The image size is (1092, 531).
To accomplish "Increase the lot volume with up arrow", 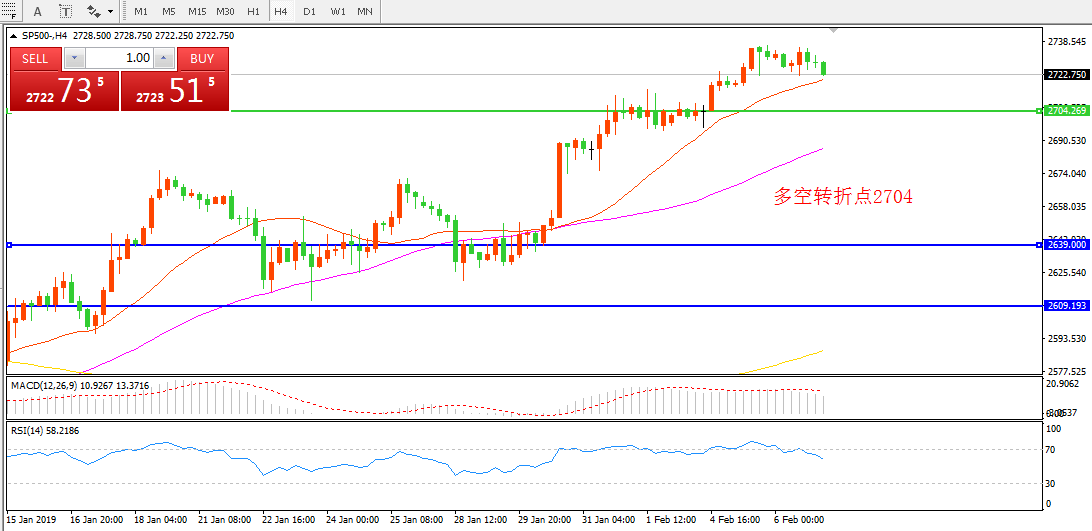I will pos(165,59).
